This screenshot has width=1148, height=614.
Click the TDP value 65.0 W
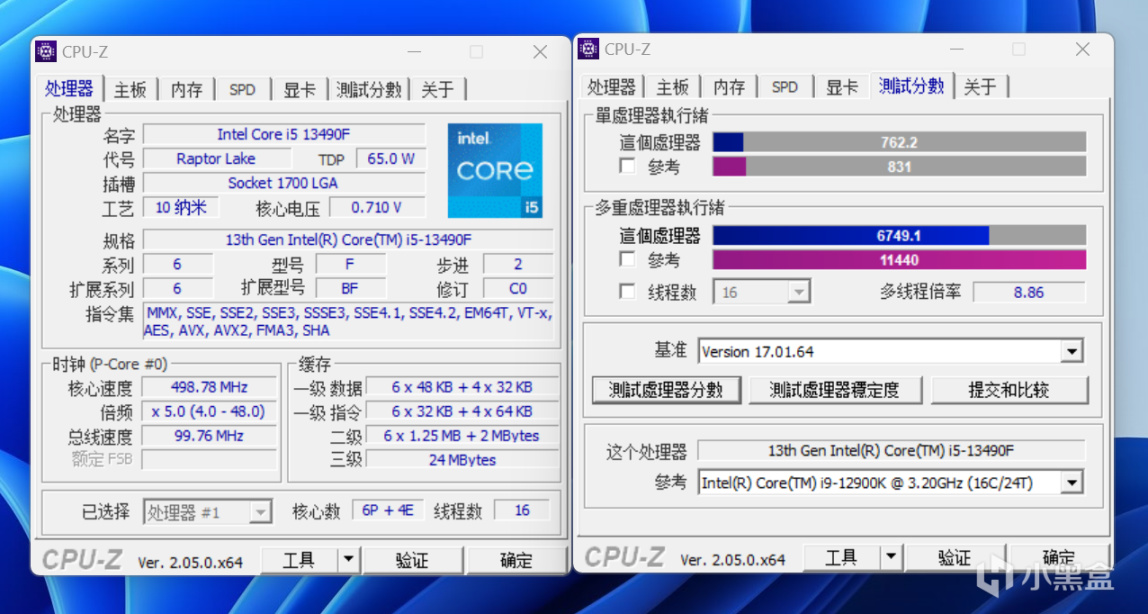pos(390,158)
